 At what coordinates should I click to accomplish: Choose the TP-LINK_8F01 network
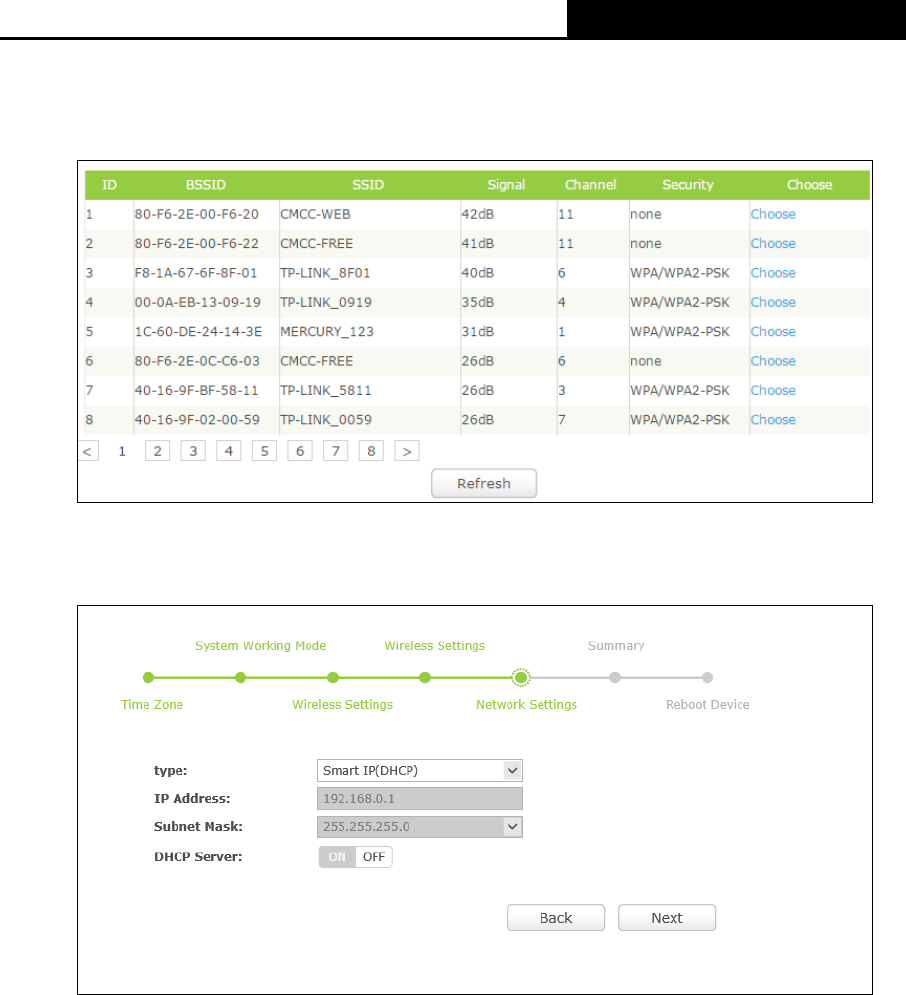pos(773,273)
